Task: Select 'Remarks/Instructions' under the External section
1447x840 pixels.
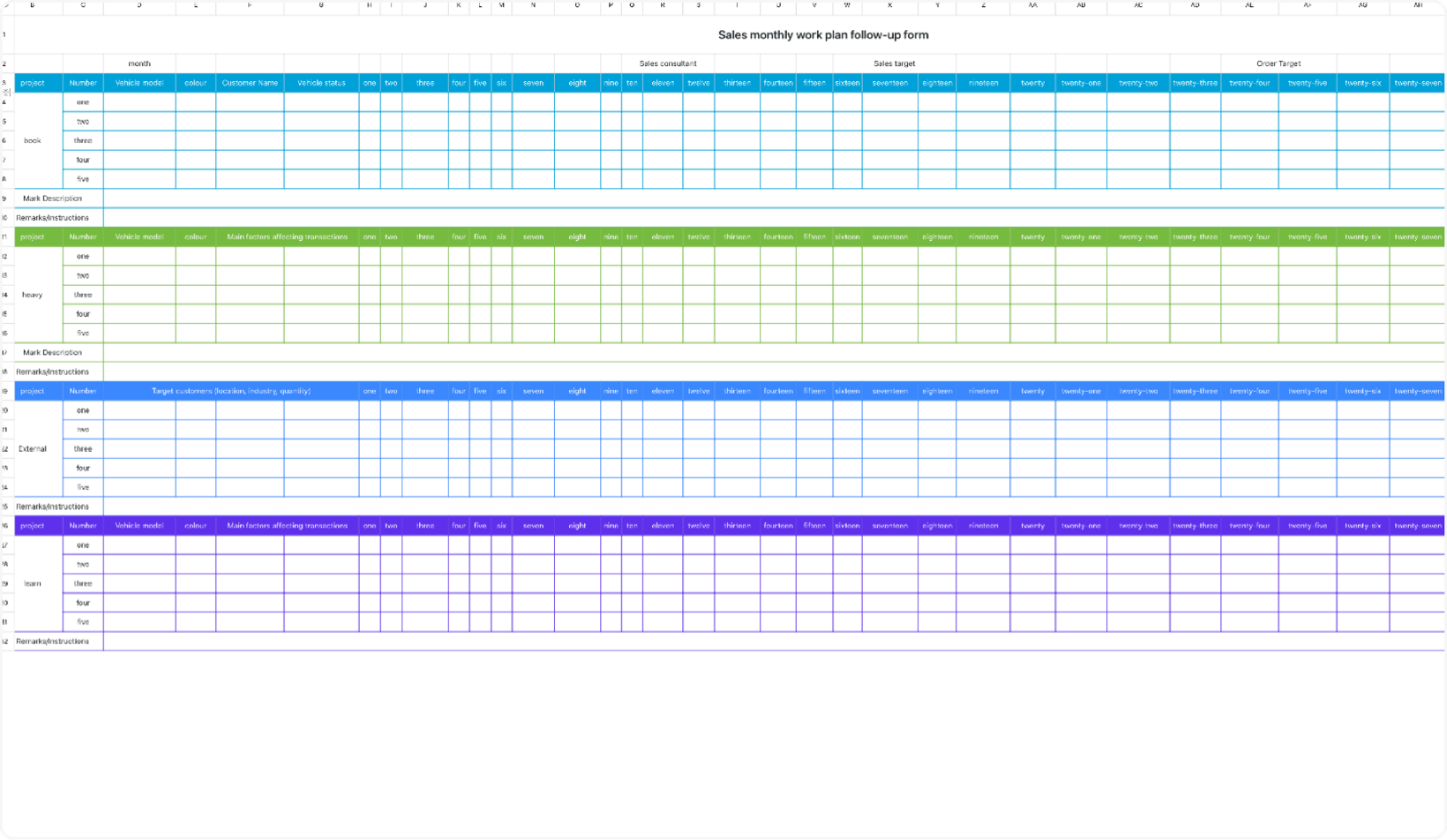Action: [x=53, y=506]
